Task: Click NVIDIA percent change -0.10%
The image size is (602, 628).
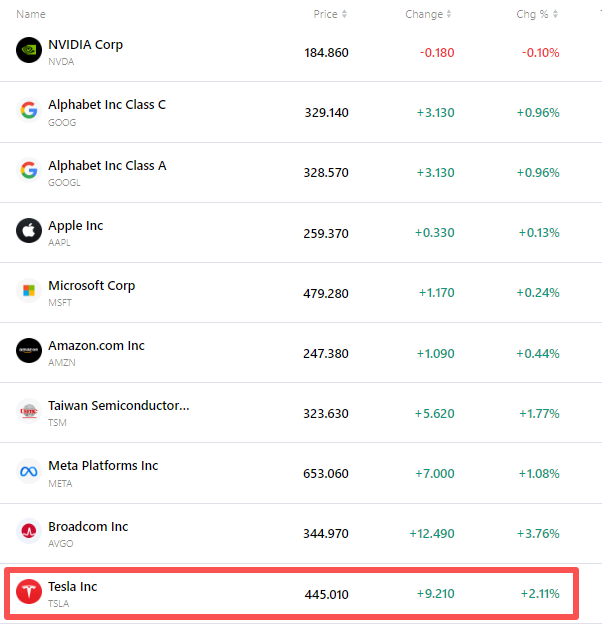Action: [x=541, y=52]
